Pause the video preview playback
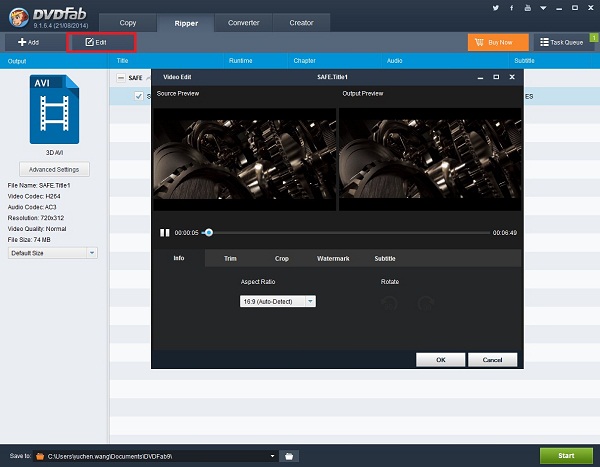The image size is (600, 467). pos(165,233)
